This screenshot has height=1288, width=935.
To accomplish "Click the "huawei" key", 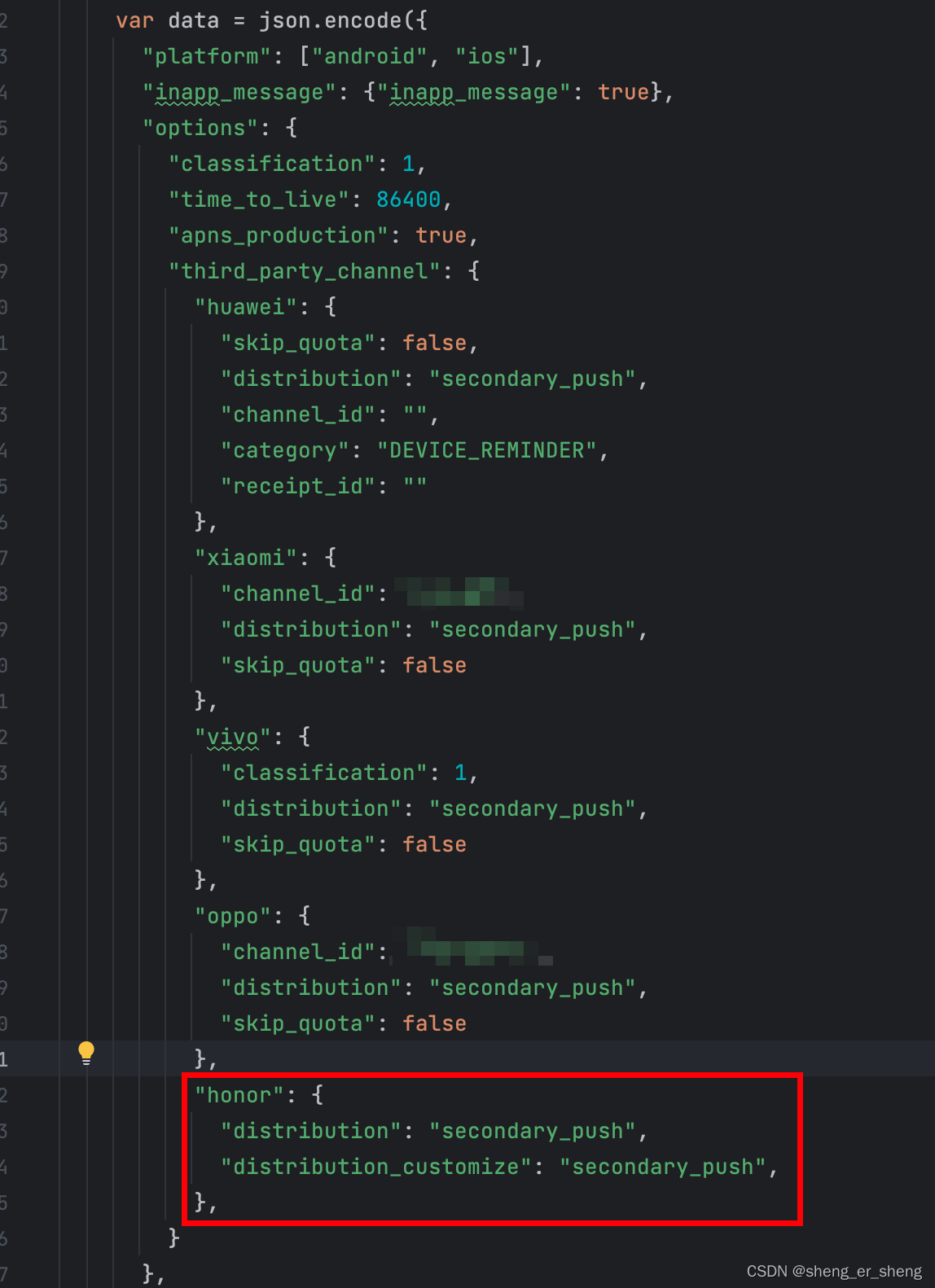I will click(x=246, y=307).
